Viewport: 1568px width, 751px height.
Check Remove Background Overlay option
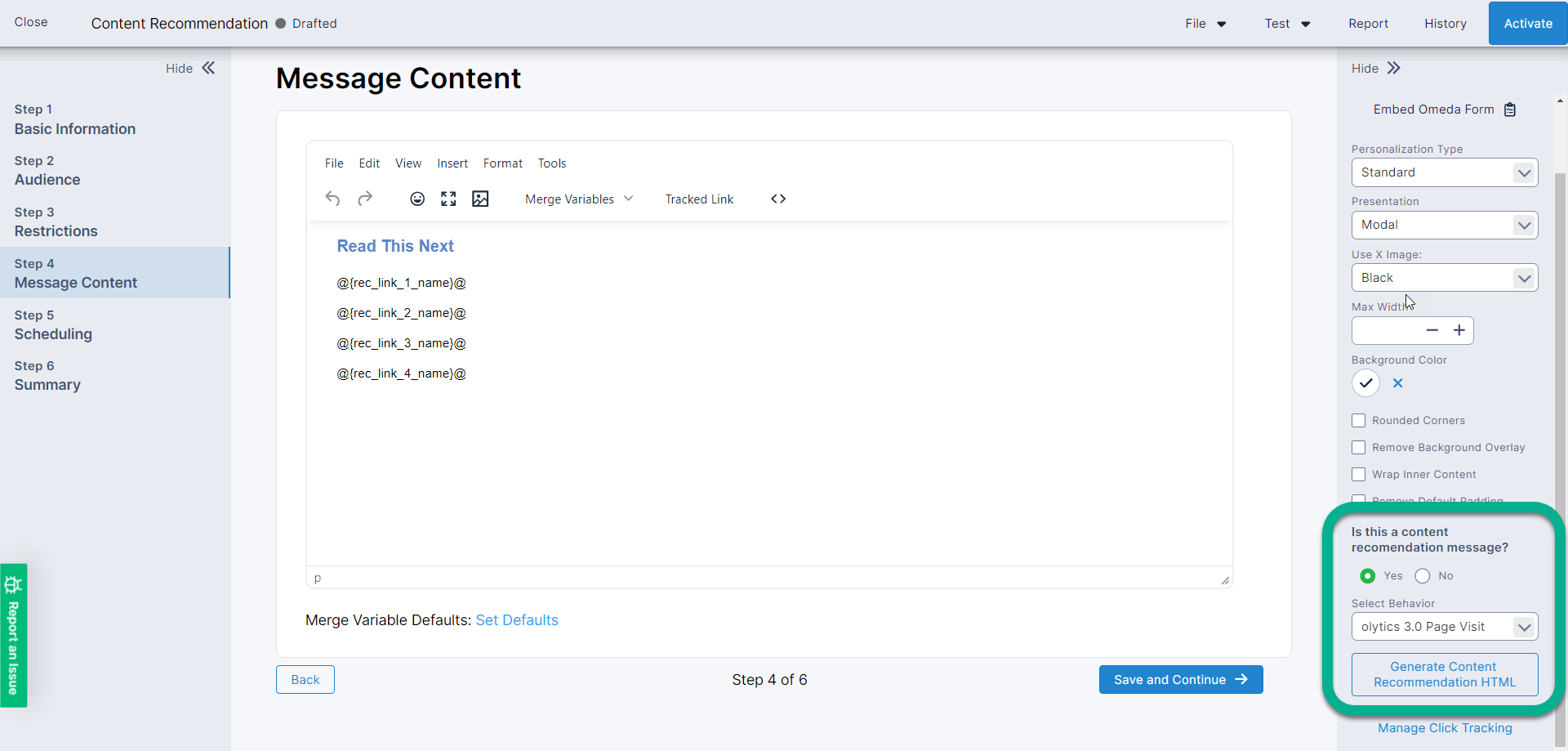(x=1359, y=448)
